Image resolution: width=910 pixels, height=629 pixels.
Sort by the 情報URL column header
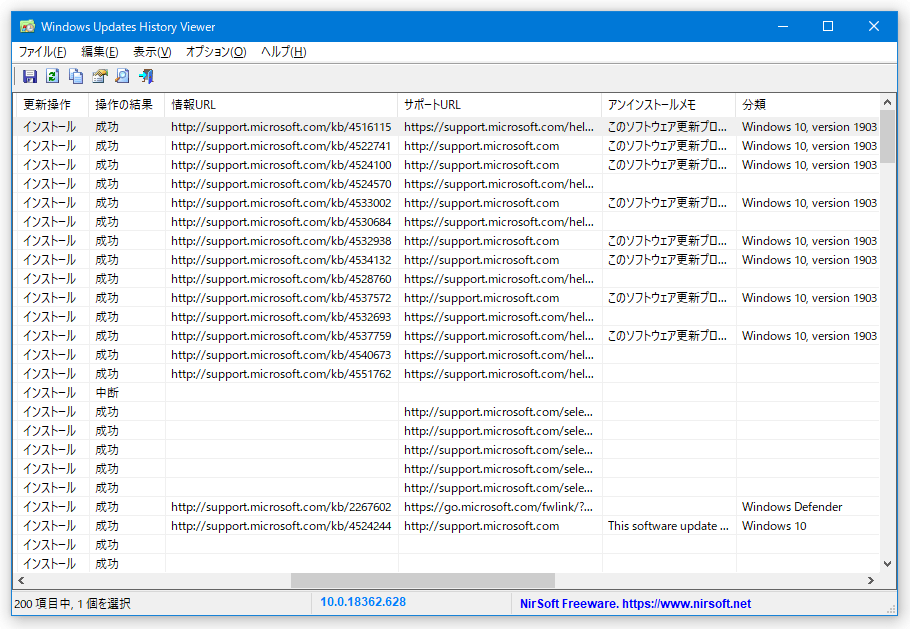pos(281,105)
